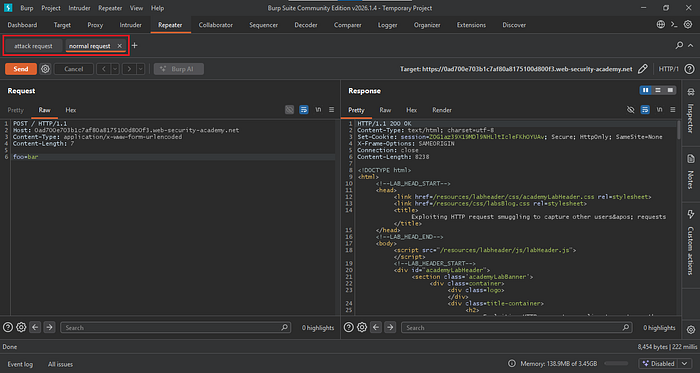This screenshot has height=373, width=700.
Task: Click the Burp logo icon in the title bar
Action: pos(8,8)
